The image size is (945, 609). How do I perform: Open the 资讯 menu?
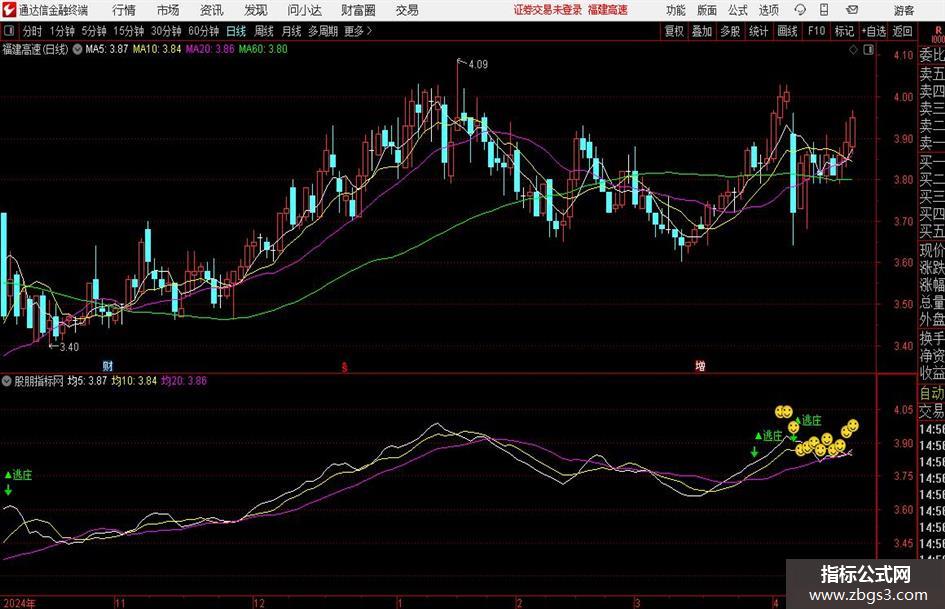(212, 10)
